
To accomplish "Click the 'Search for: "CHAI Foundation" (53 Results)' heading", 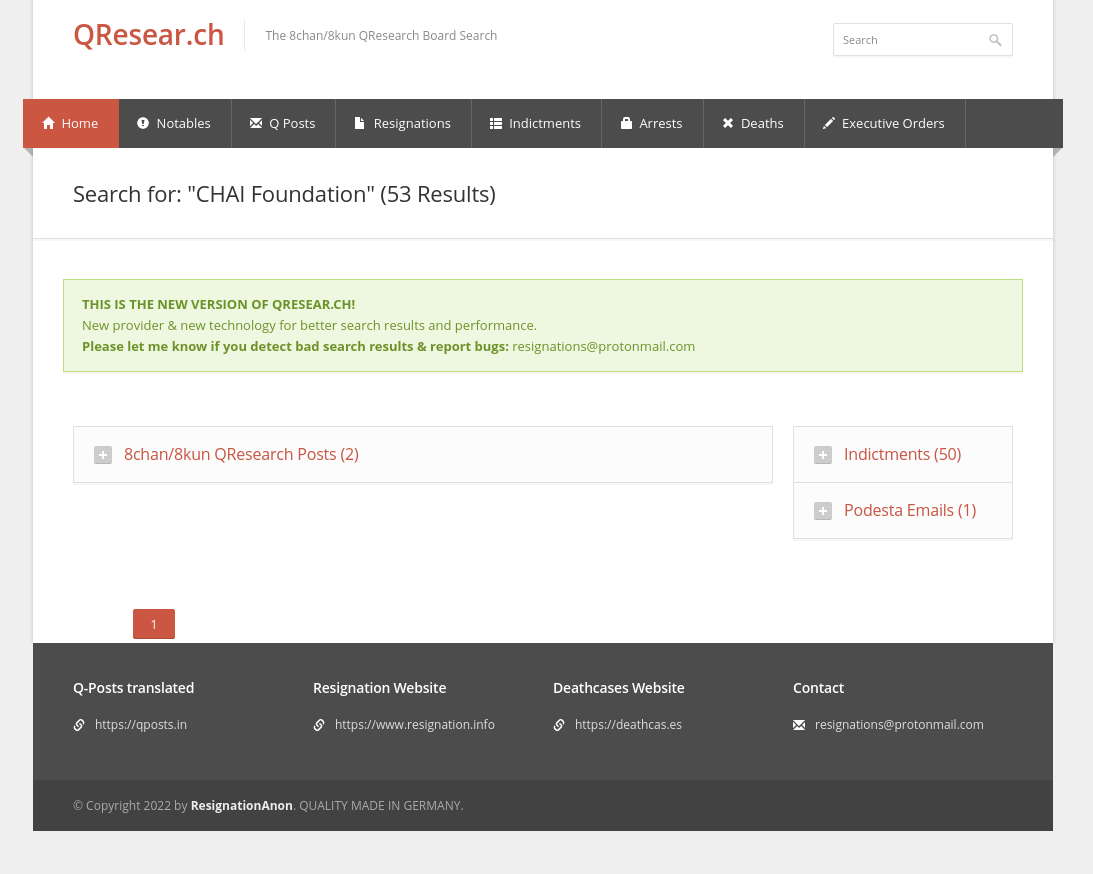I will coord(284,194).
